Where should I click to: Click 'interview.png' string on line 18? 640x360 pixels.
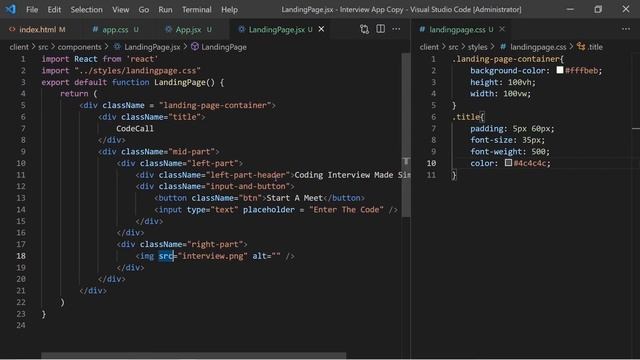tap(213, 256)
